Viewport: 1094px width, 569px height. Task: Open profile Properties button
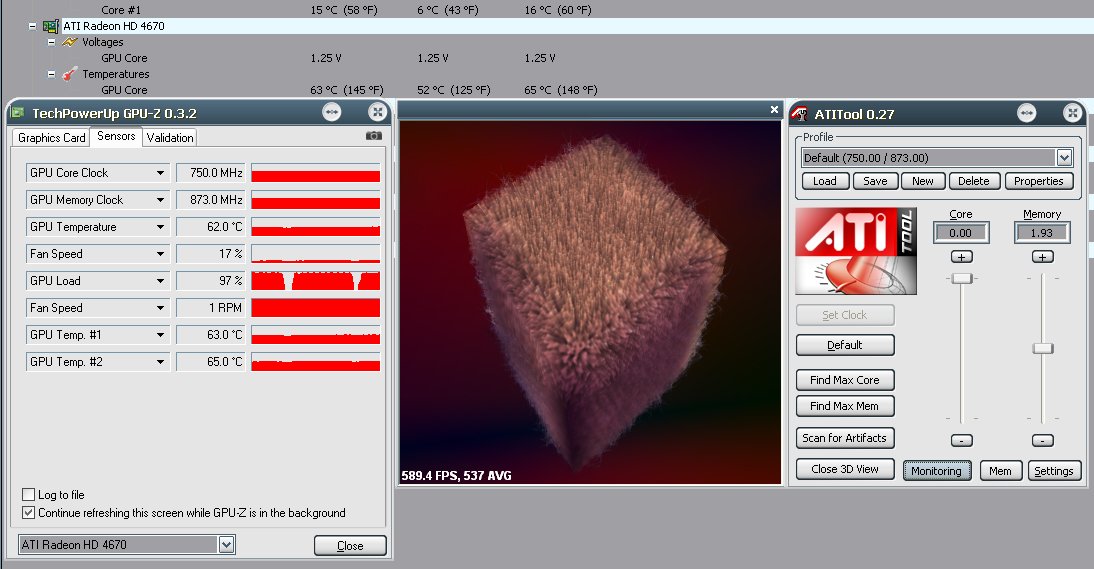(x=1039, y=181)
